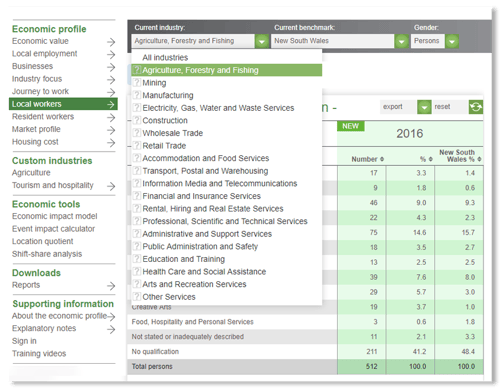
Task: Open Training videos link
Action: [x=39, y=354]
